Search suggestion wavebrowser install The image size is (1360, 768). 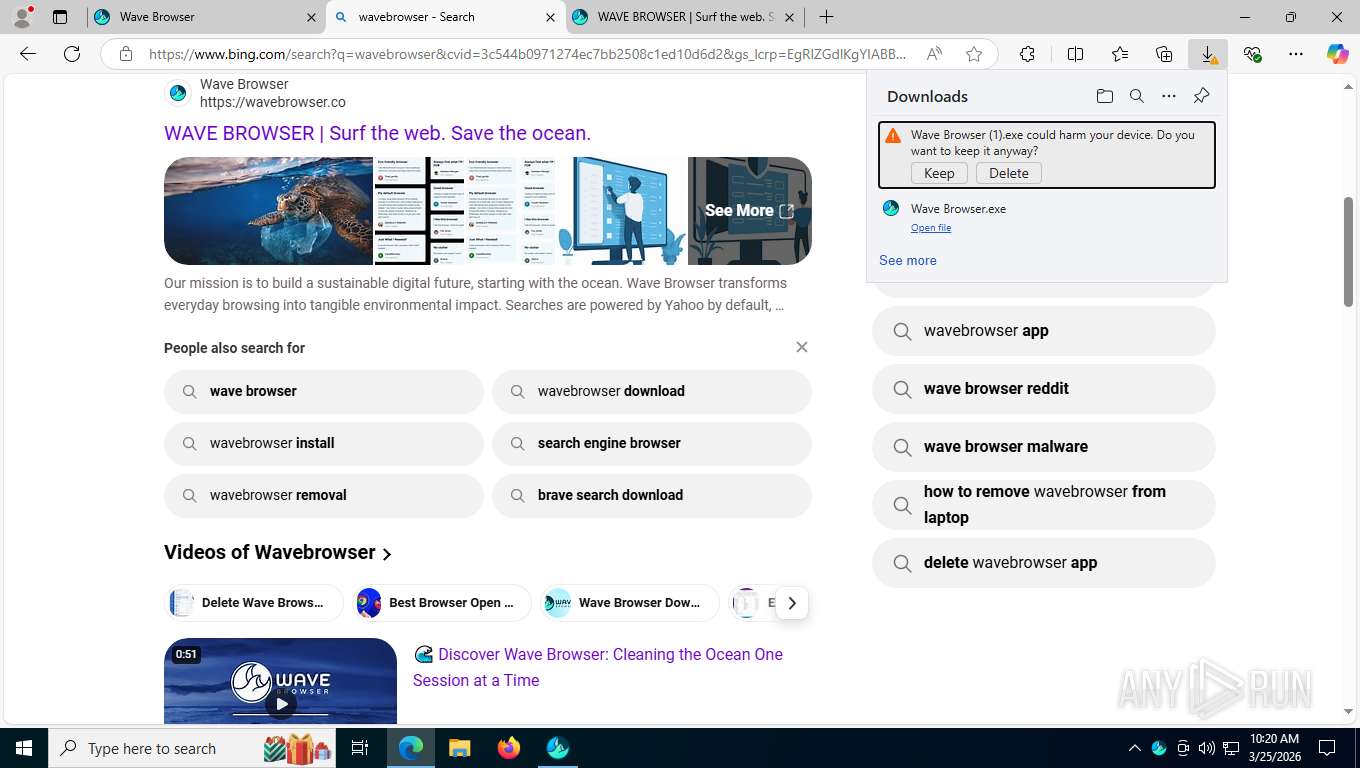tap(324, 443)
